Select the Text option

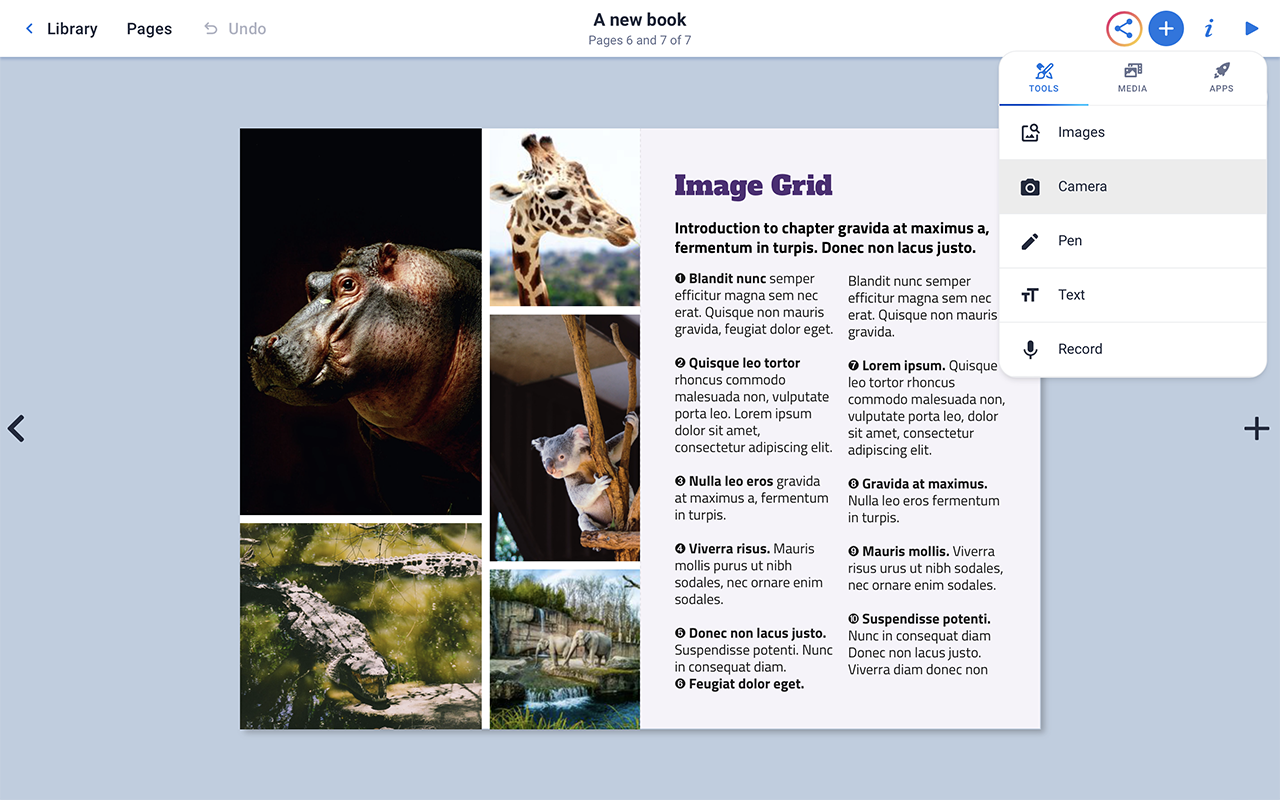point(1133,294)
